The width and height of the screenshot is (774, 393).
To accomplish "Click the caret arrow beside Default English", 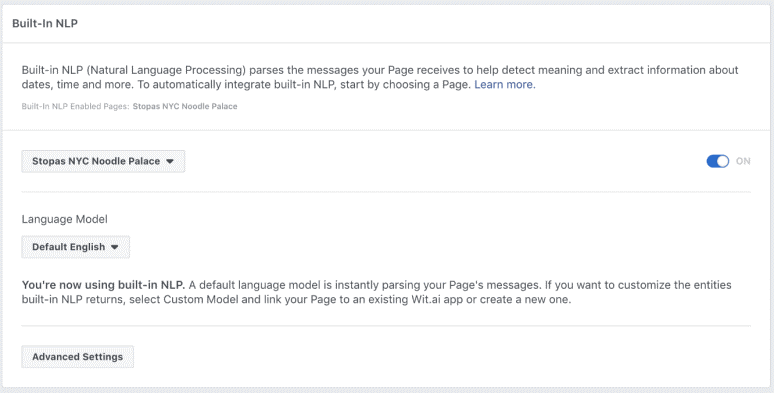I will coord(115,247).
